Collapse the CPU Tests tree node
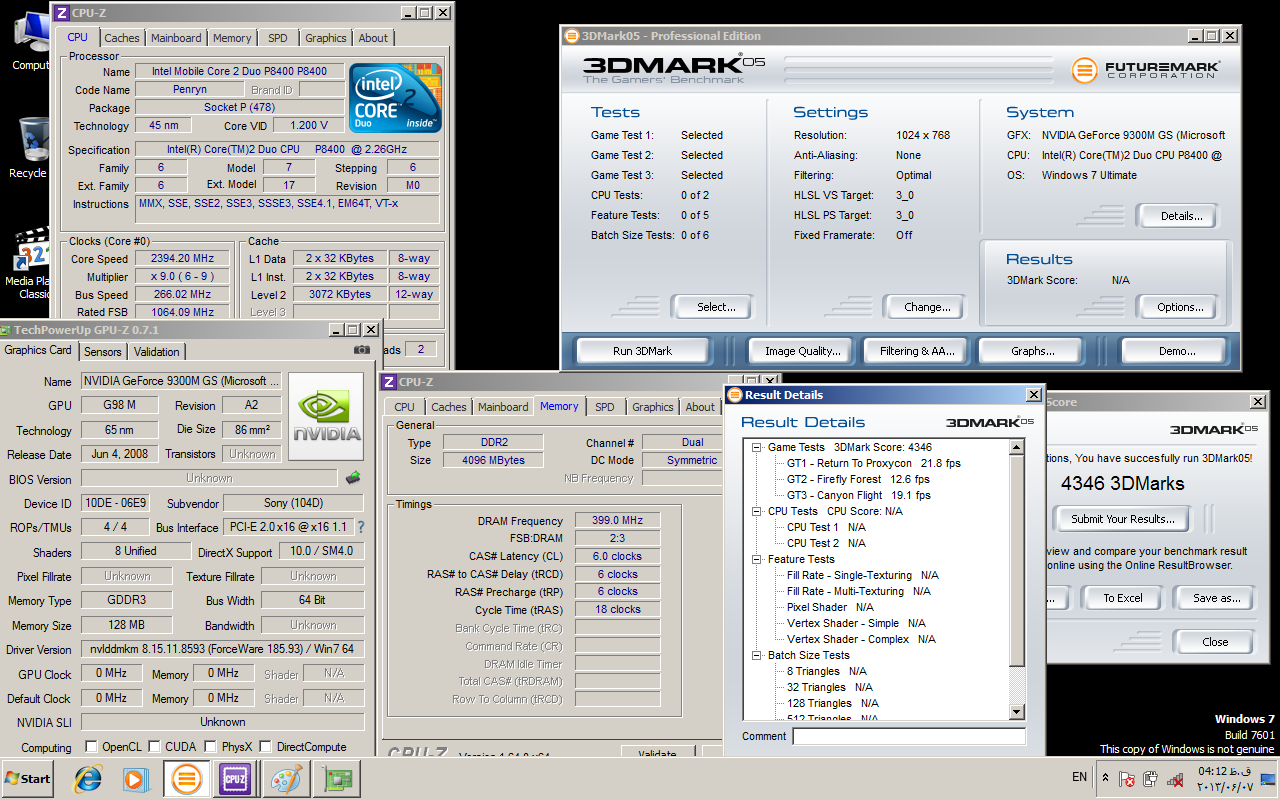This screenshot has height=800, width=1280. (757, 511)
